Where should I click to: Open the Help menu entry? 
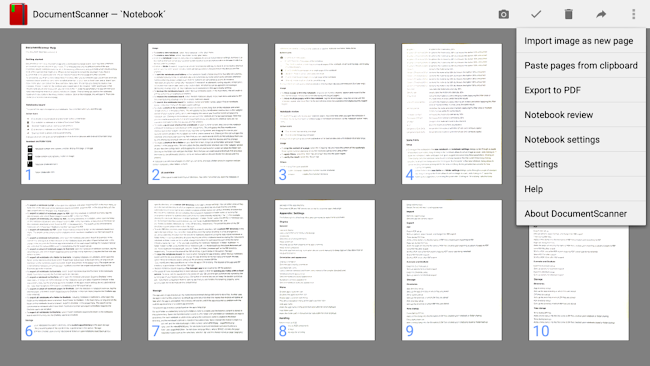tap(581, 189)
